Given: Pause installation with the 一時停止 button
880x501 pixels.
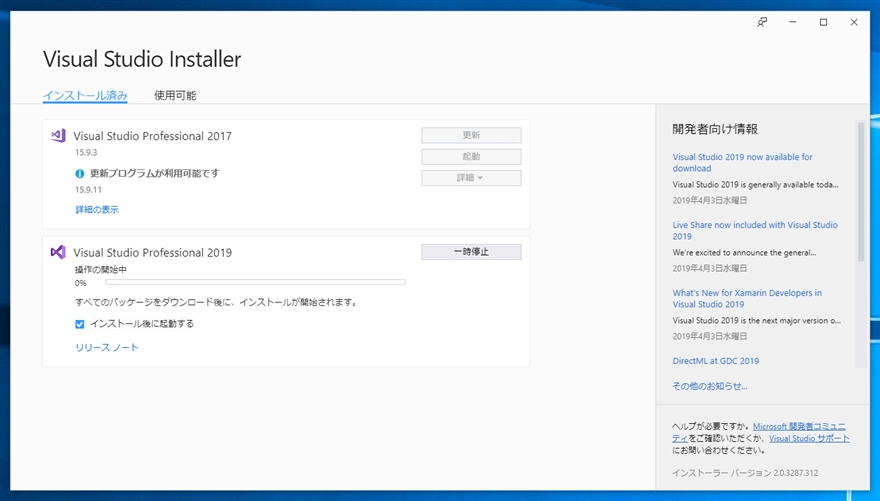Looking at the screenshot, I should (x=471, y=252).
